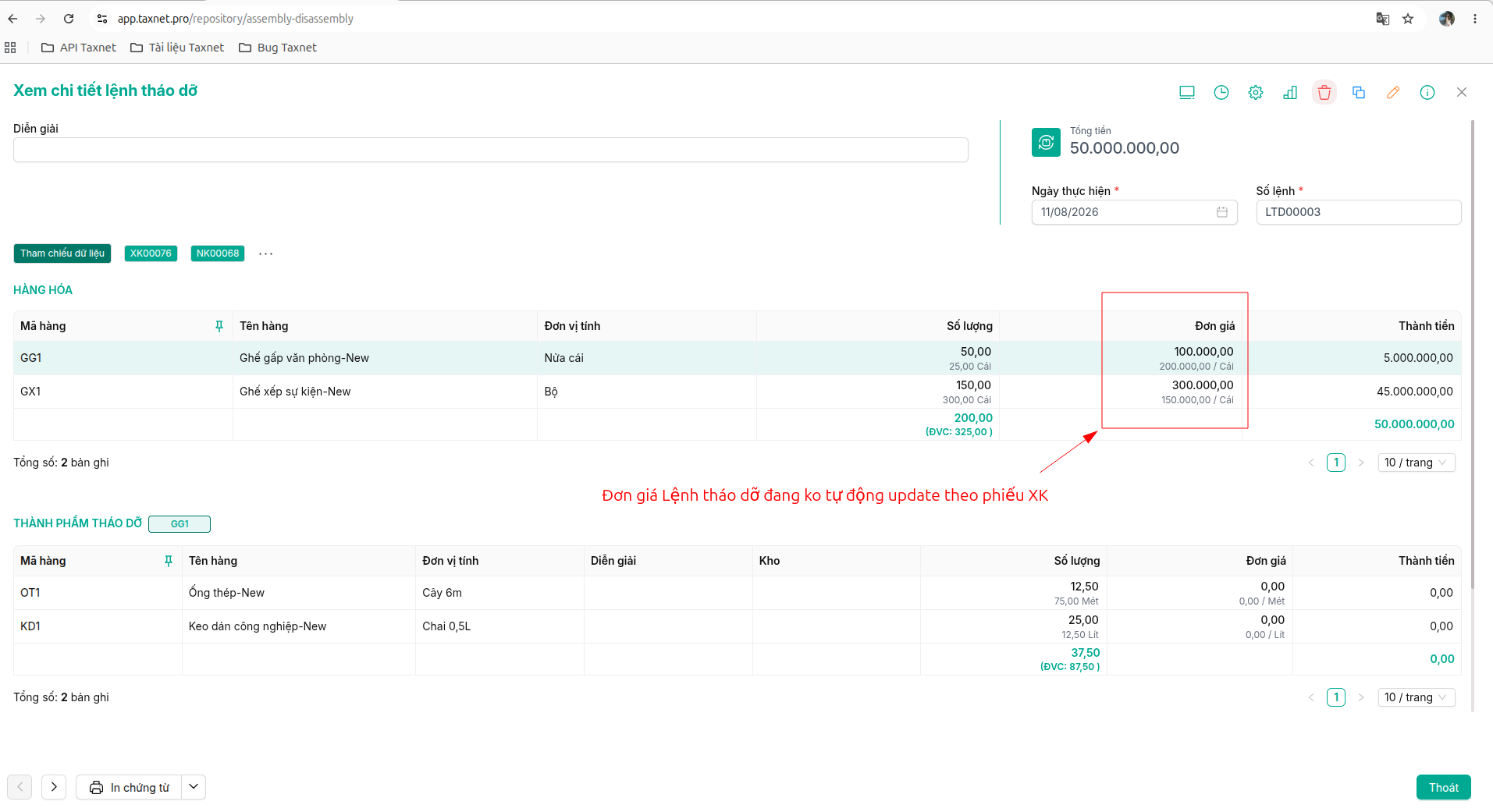Click the screen display icon in toolbar
Image resolution: width=1493 pixels, height=812 pixels.
[x=1187, y=92]
